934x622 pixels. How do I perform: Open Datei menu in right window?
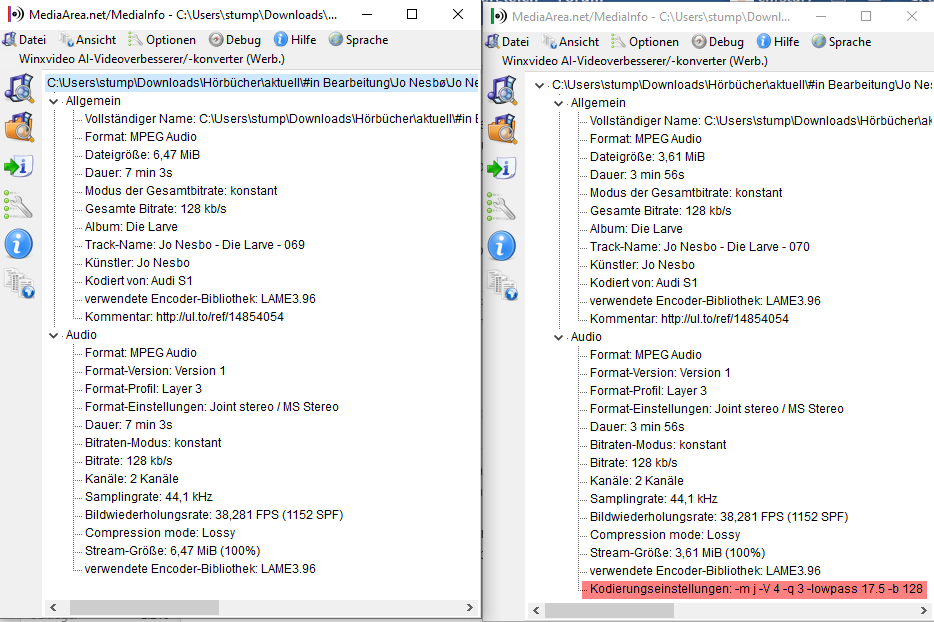click(x=508, y=42)
